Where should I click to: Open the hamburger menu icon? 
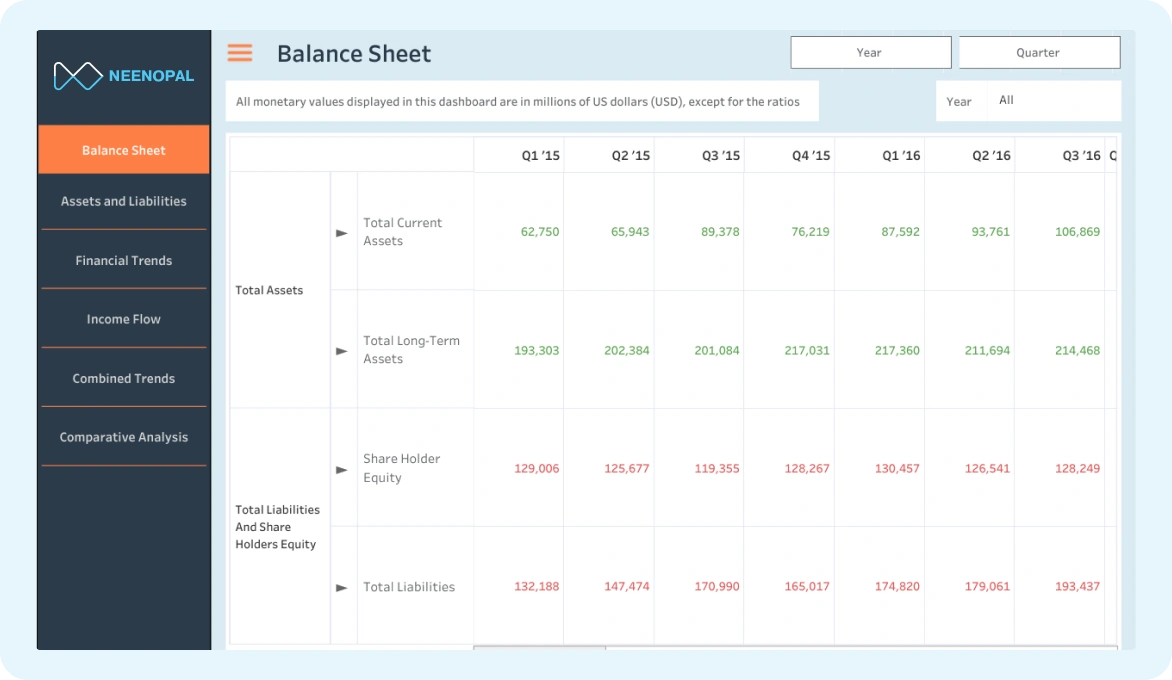[x=240, y=53]
